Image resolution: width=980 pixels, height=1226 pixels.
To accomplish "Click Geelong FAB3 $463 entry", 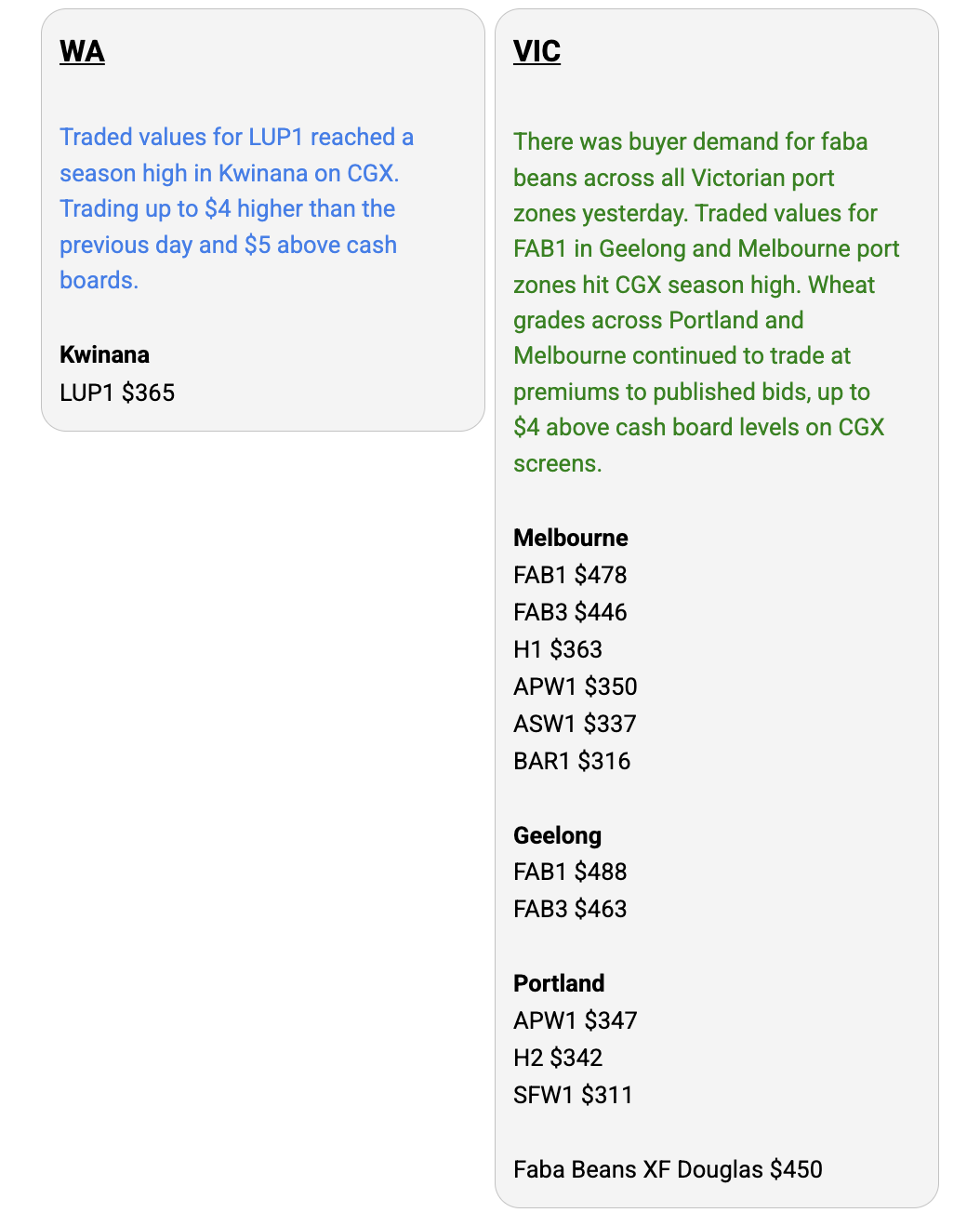I will (570, 909).
